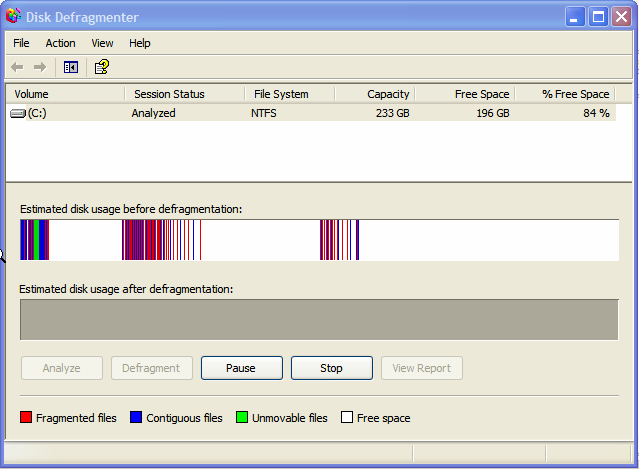The width and height of the screenshot is (639, 469).
Task: Click the Analyzed session status cell
Action: [153, 113]
